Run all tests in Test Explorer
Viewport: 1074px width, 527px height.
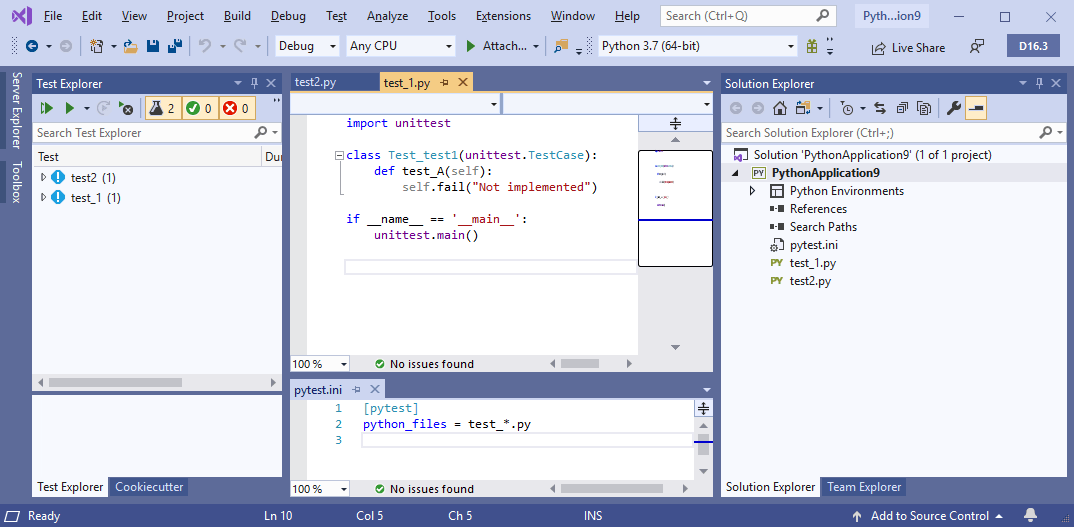pos(47,108)
